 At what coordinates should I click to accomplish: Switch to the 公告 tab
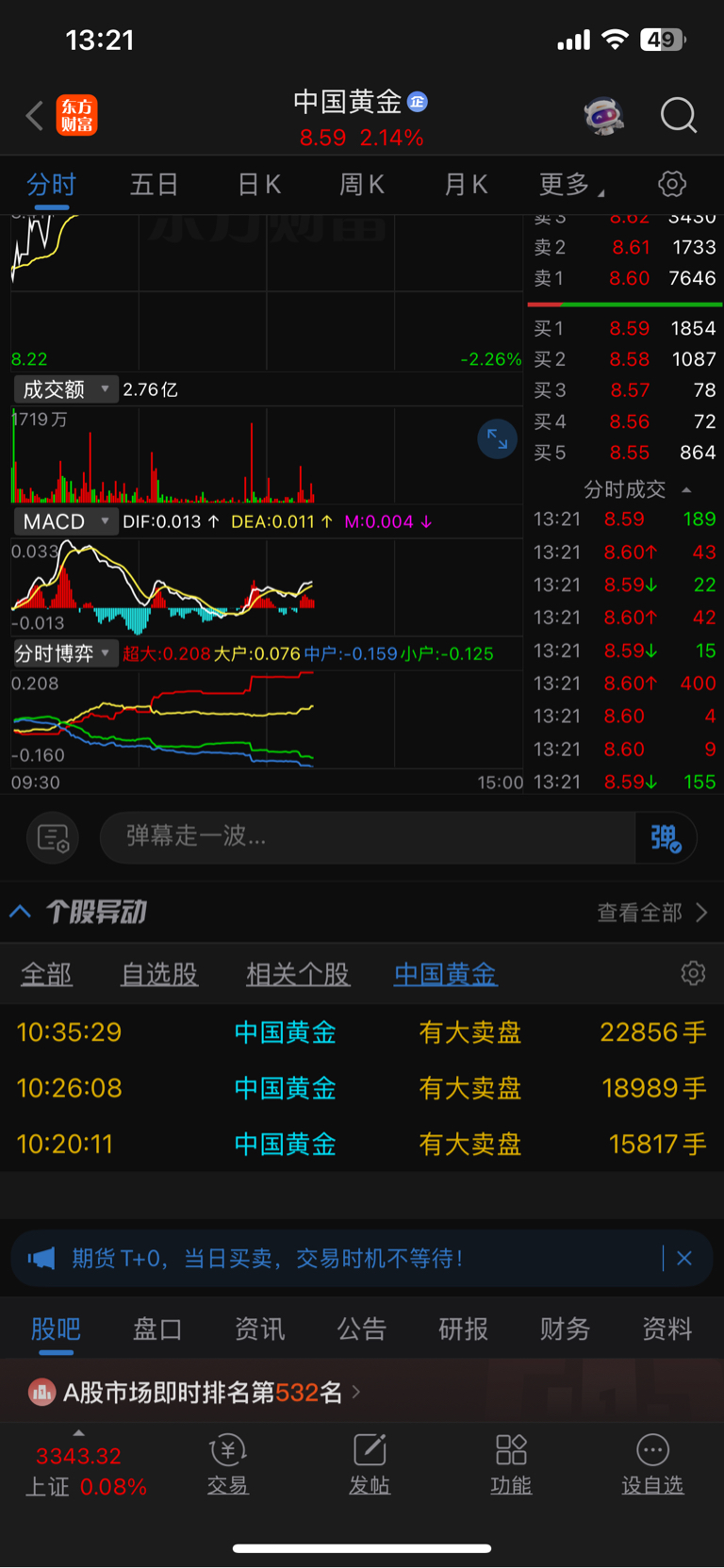pyautogui.click(x=362, y=1329)
